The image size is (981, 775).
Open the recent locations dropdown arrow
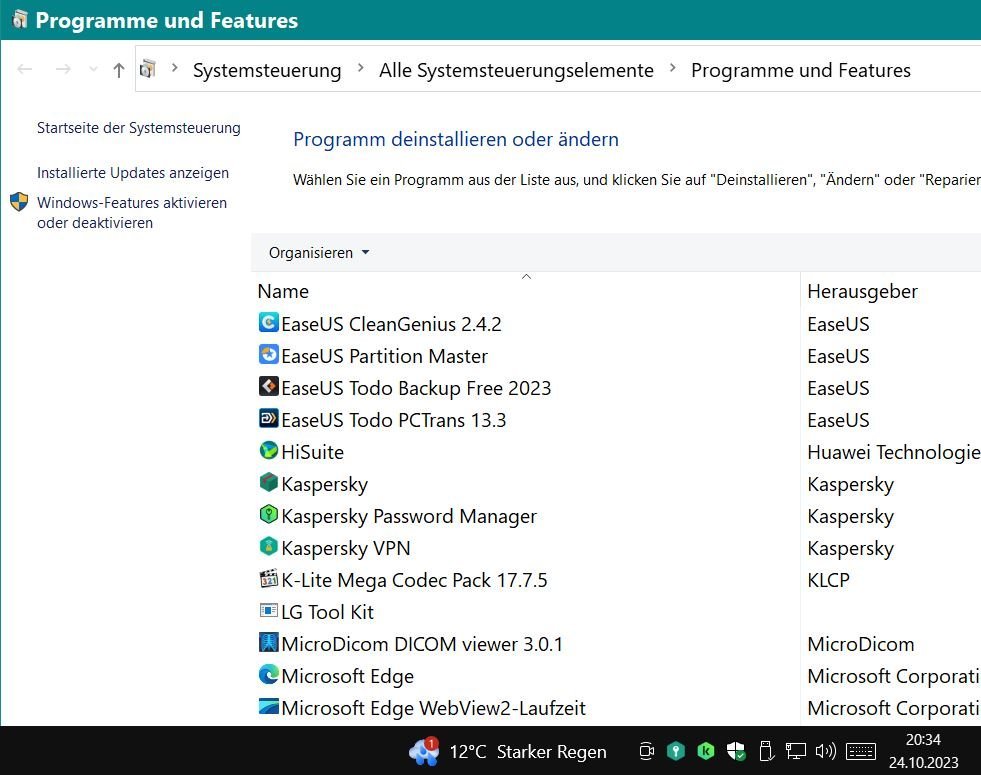click(94, 70)
